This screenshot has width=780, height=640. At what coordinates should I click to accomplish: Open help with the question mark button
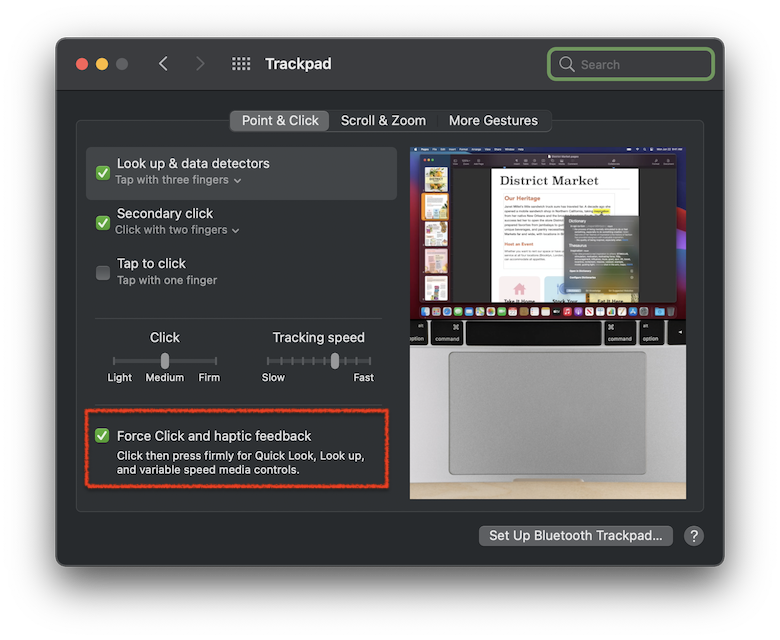(693, 536)
